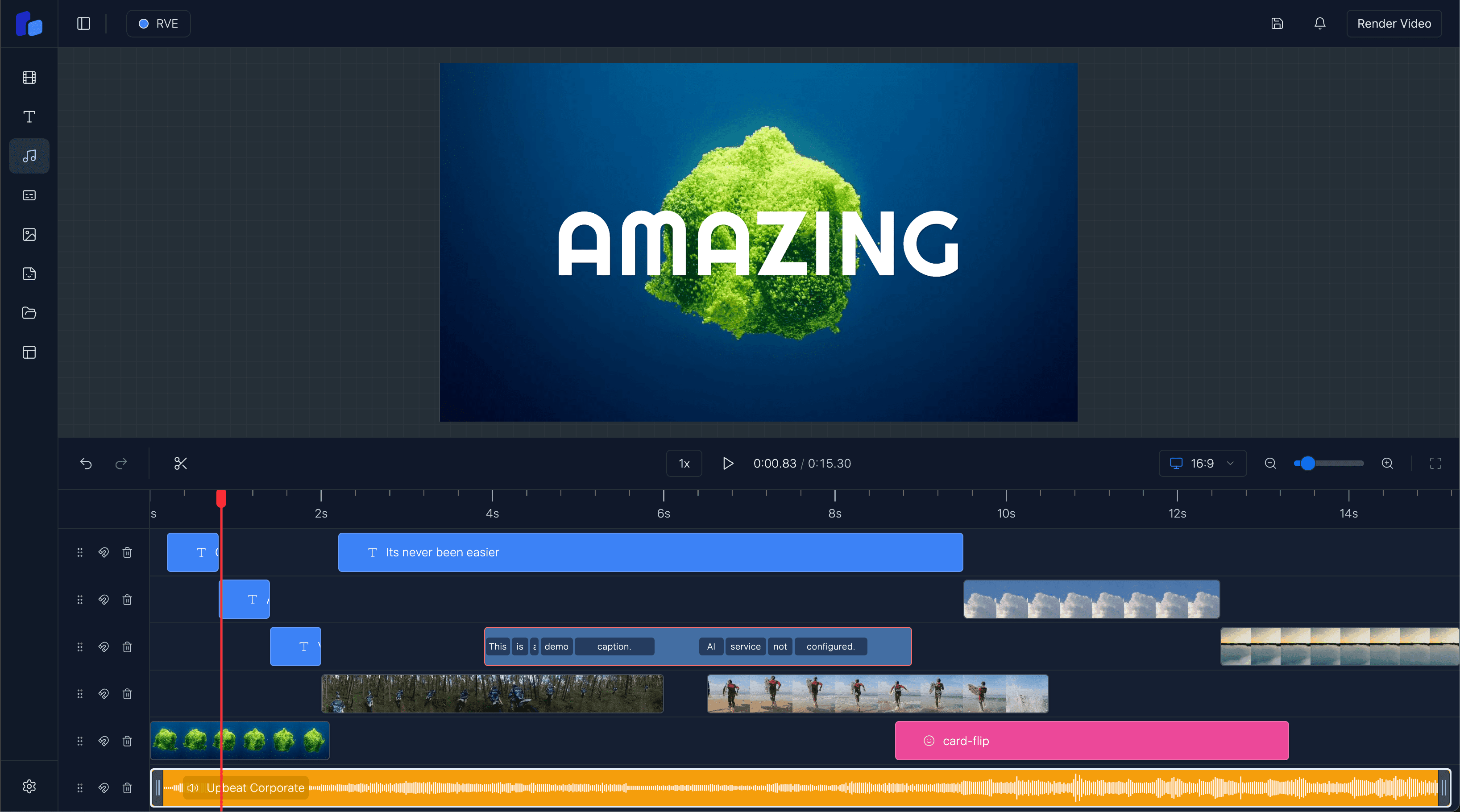The height and width of the screenshot is (812, 1460).
Task: Open the video clips panel in the sidebar
Action: click(29, 78)
